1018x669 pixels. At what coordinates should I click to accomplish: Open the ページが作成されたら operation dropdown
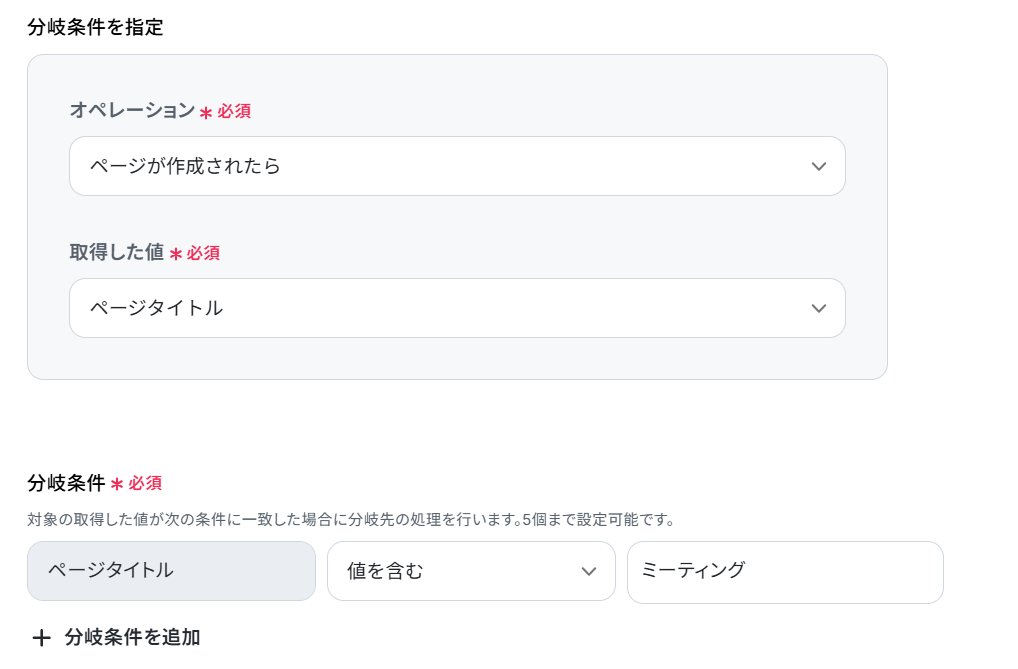(x=457, y=166)
